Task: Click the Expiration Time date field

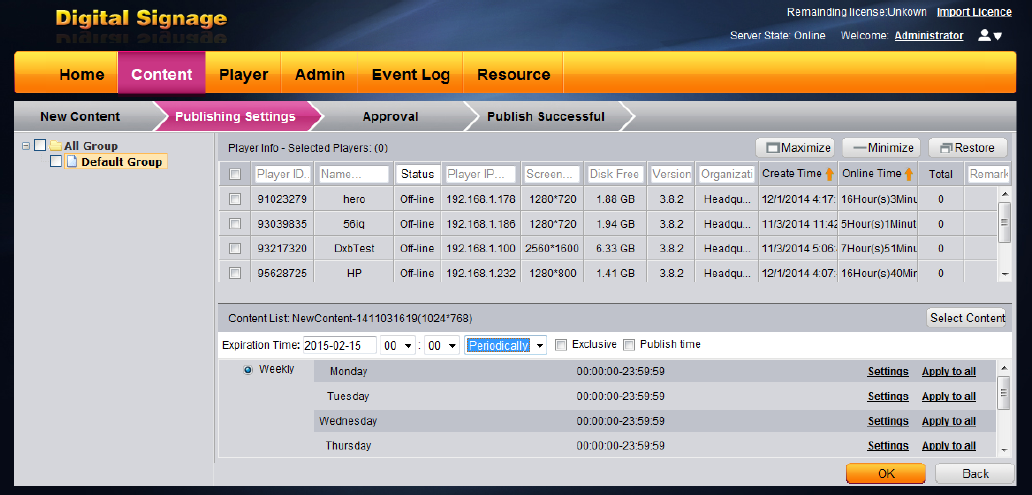Action: point(340,345)
